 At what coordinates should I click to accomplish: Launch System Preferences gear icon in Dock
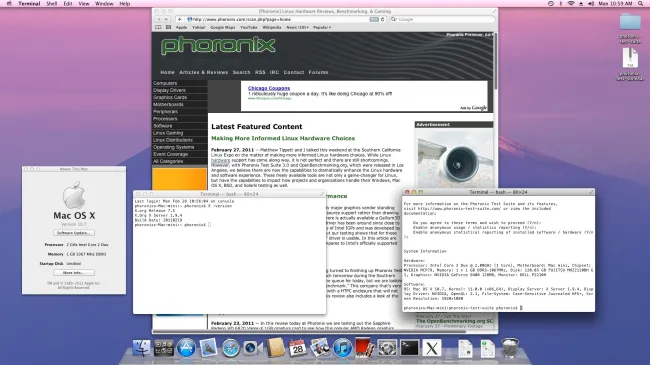click(x=387, y=348)
